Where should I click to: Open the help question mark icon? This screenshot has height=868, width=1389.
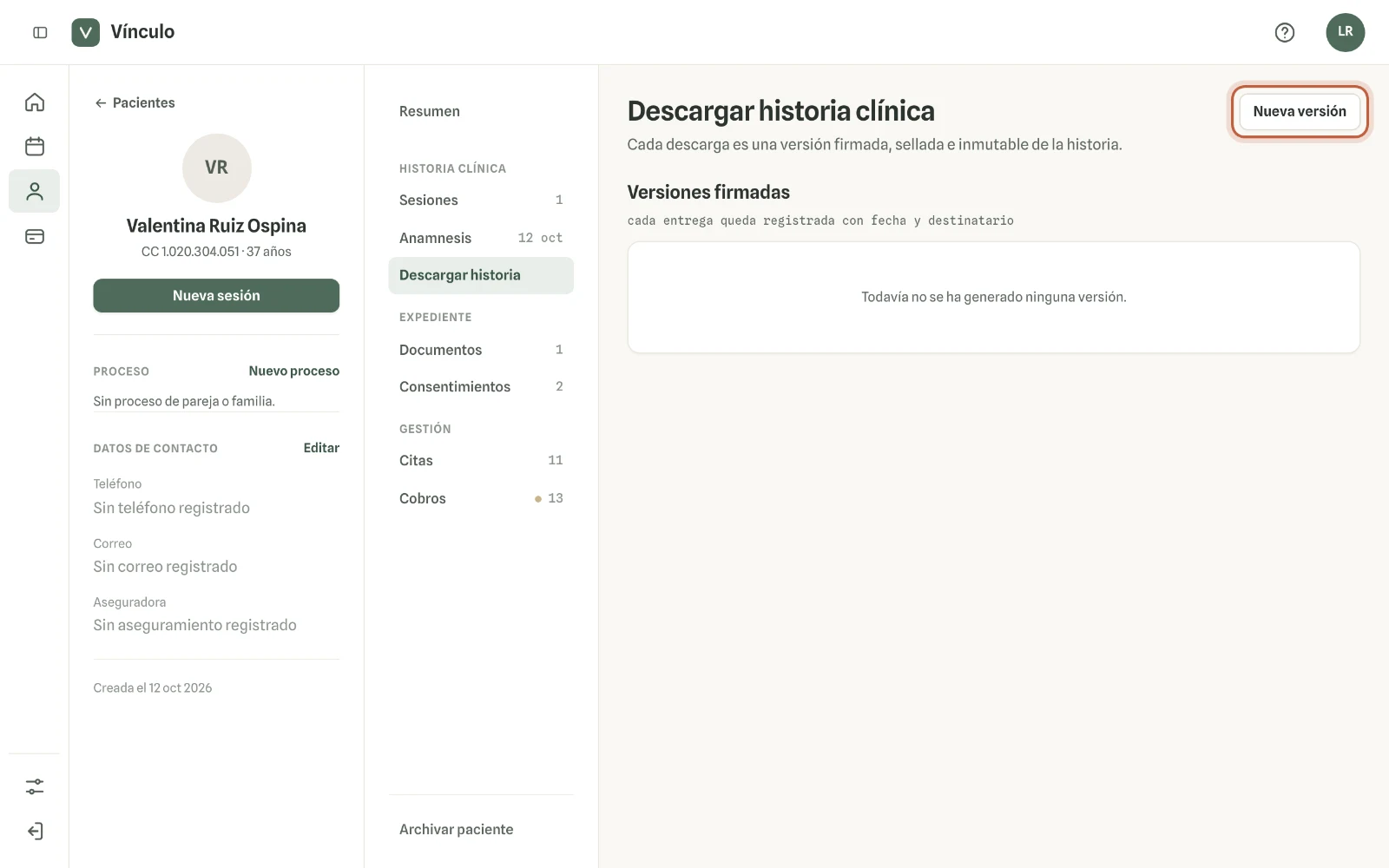[x=1284, y=32]
